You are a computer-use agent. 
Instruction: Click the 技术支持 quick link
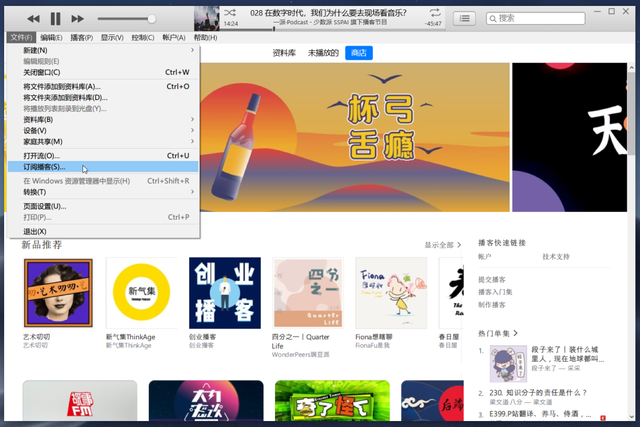556,257
